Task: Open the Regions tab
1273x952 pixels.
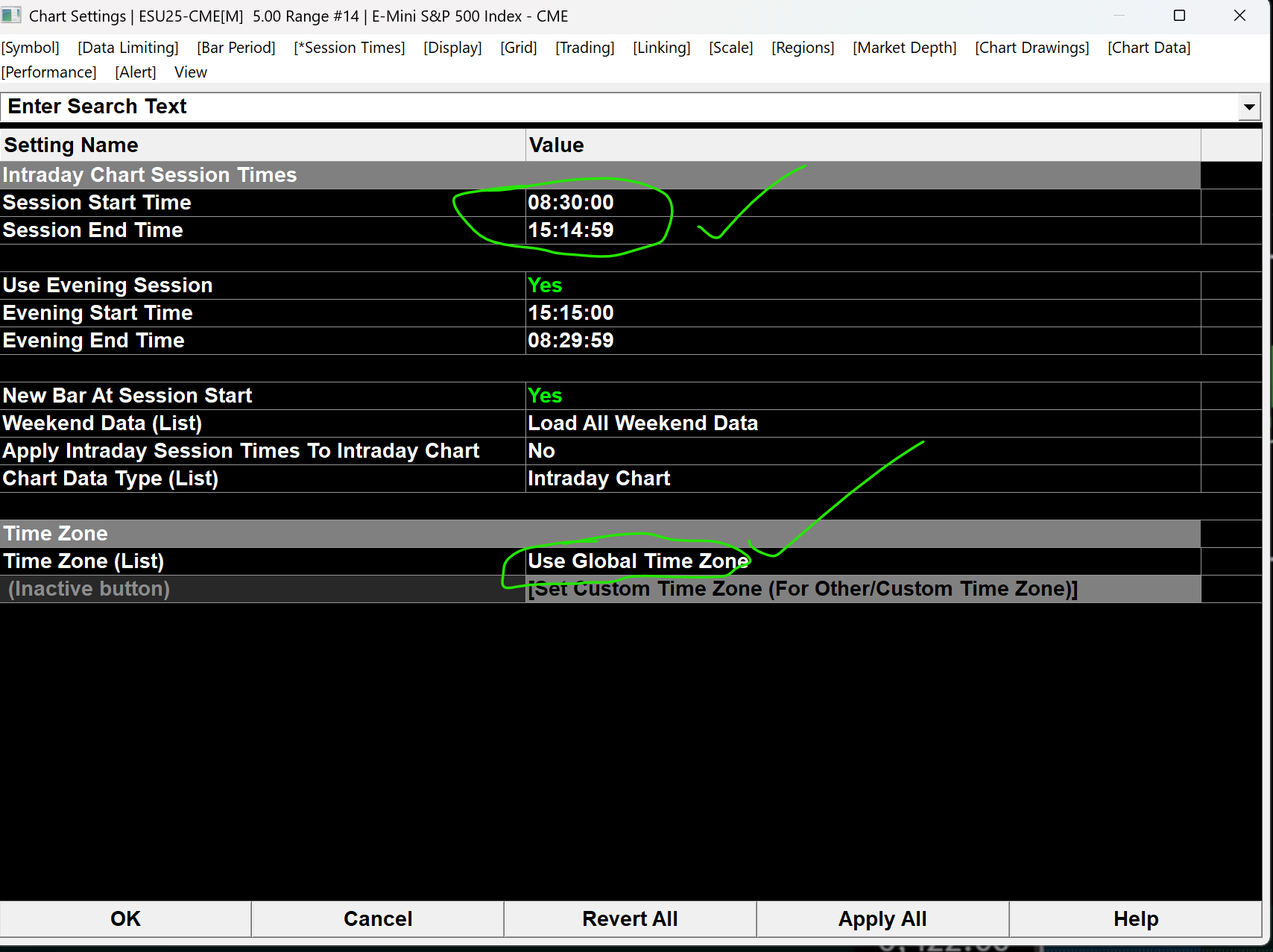Action: pyautogui.click(x=803, y=48)
